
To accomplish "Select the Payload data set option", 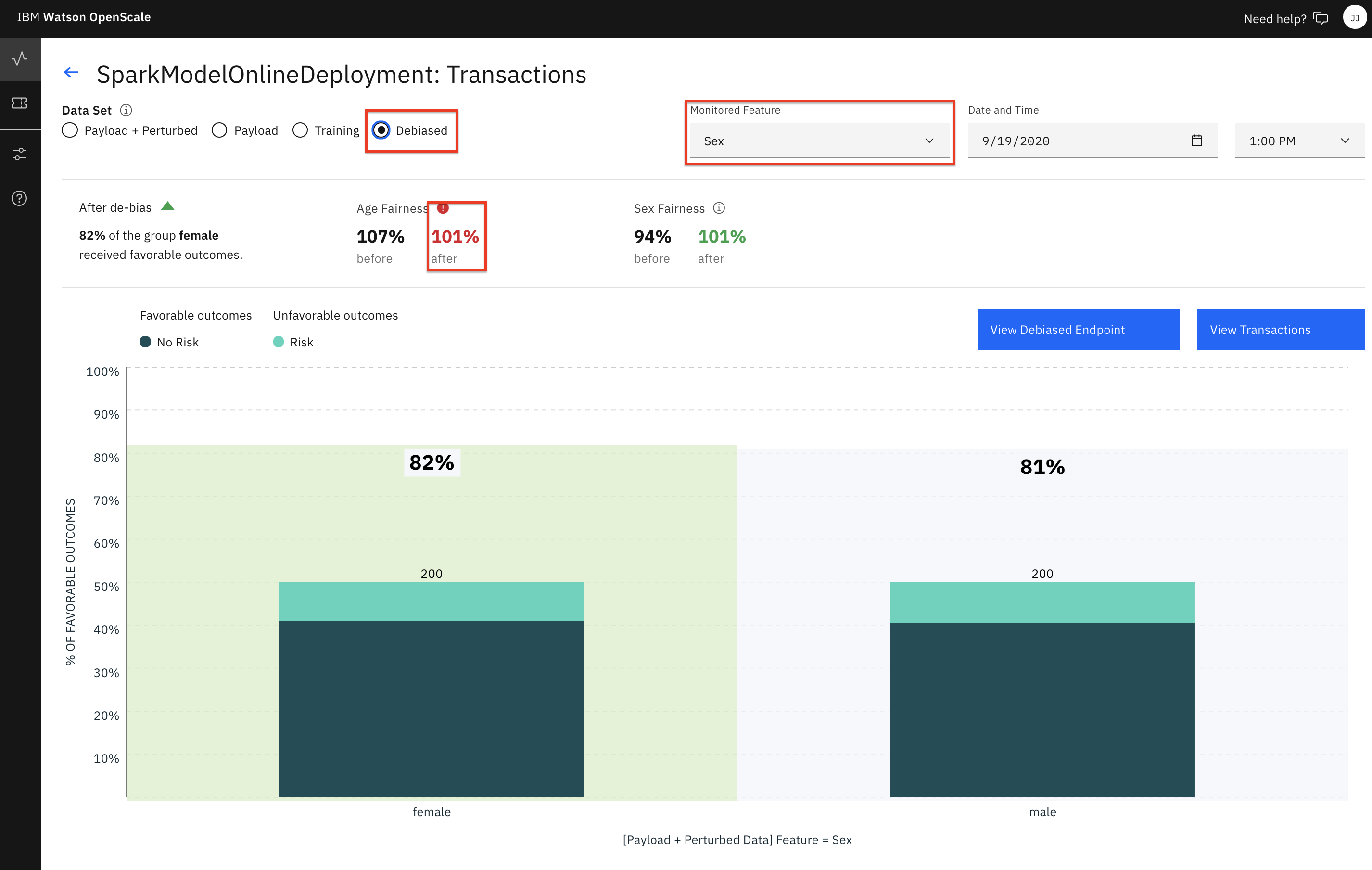I will (219, 130).
